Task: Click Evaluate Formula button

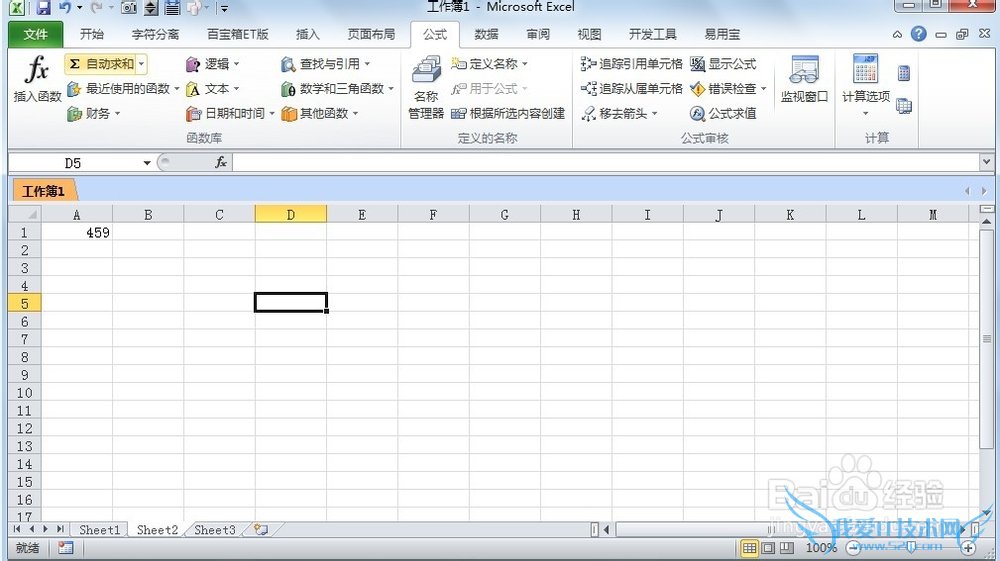Action: tap(723, 113)
